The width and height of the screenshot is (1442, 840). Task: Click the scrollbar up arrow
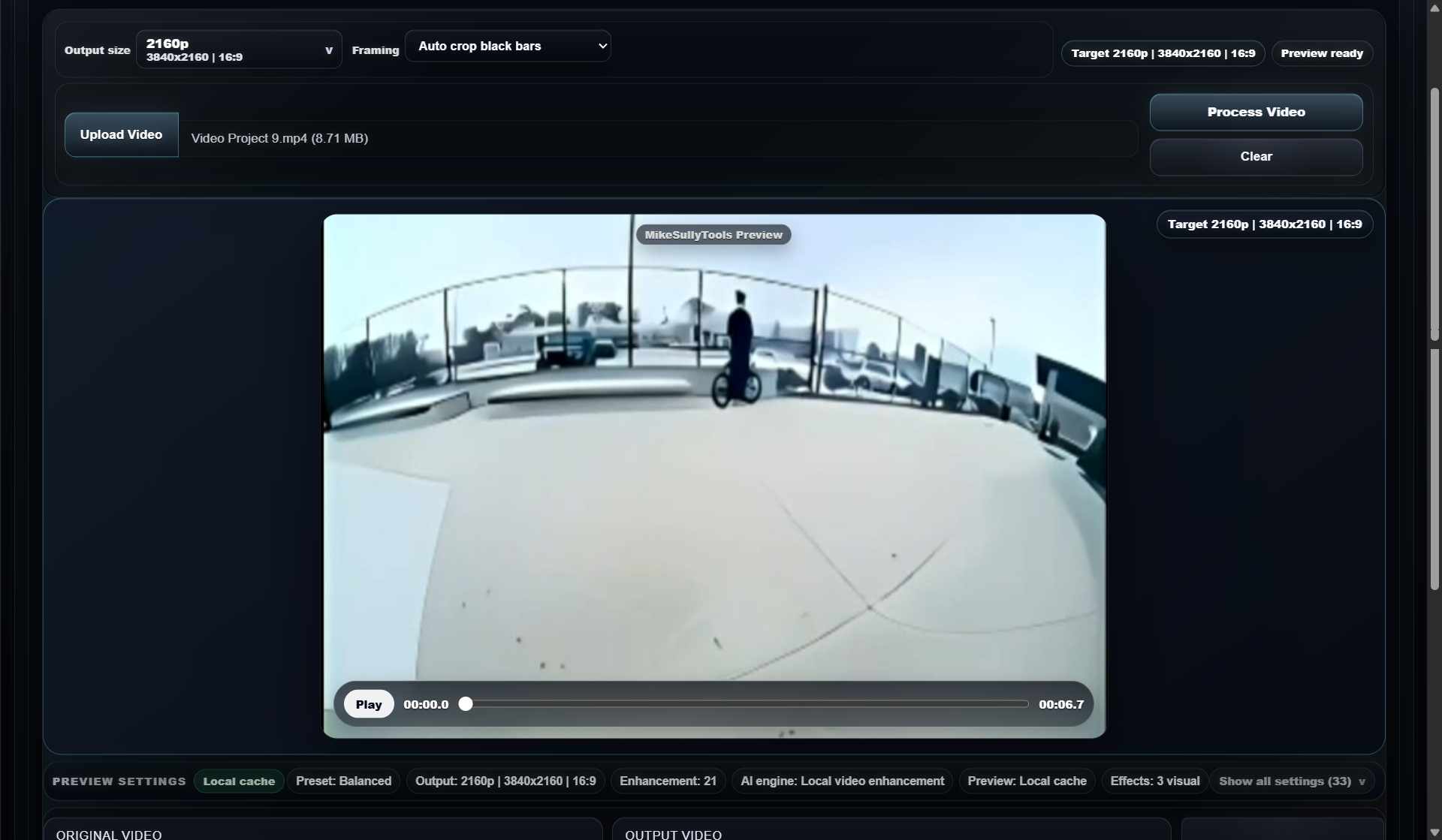[x=1434, y=7]
